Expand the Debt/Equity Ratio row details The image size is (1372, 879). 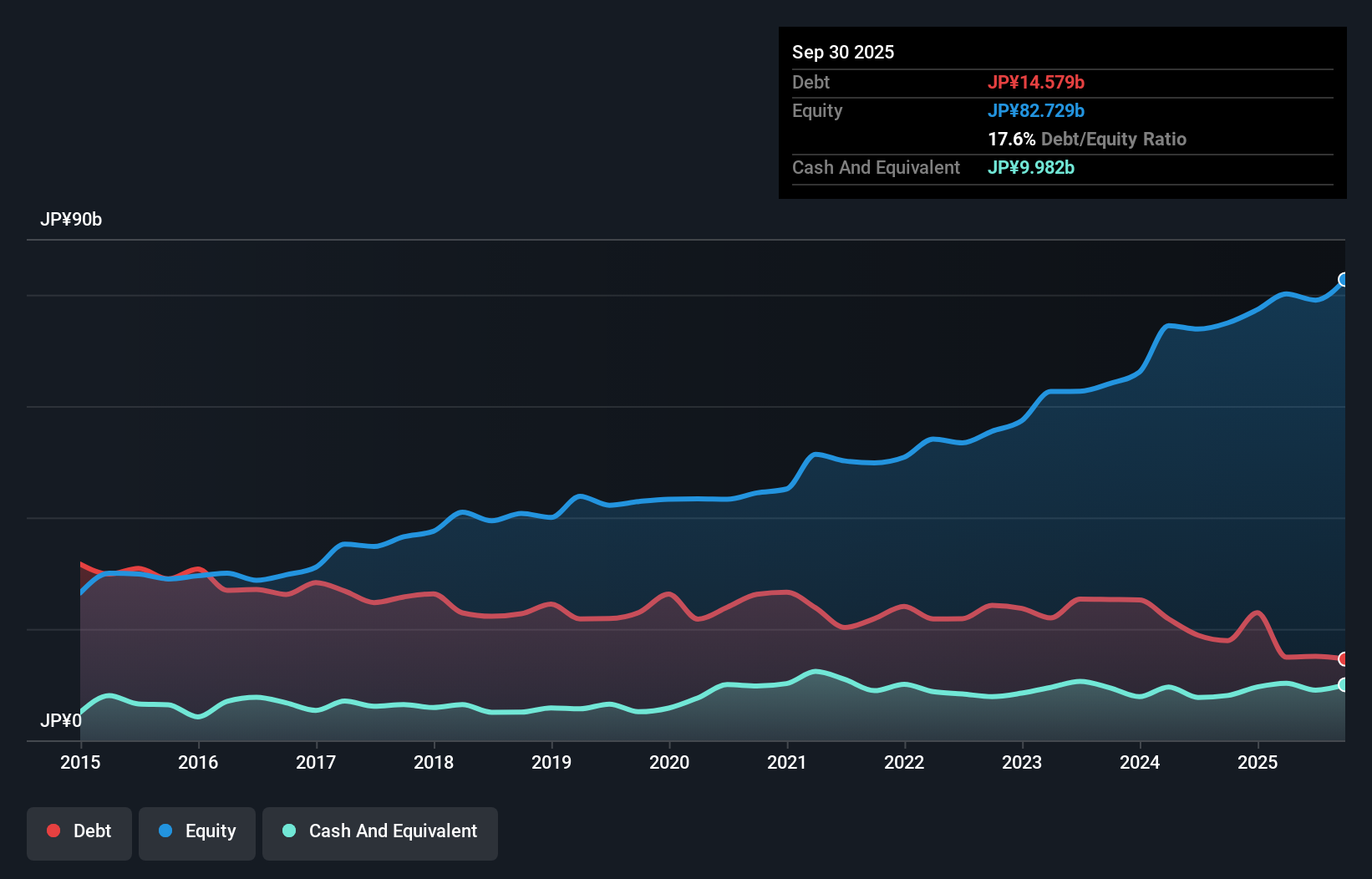tap(1087, 139)
